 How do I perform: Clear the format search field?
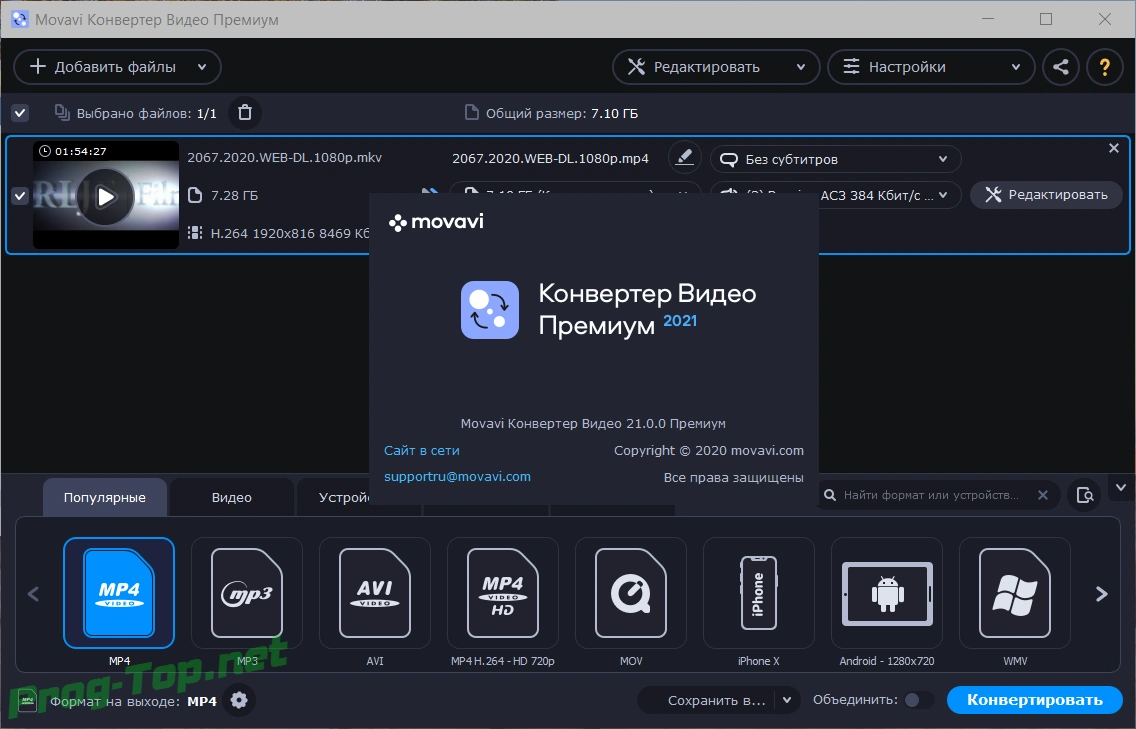click(1043, 495)
